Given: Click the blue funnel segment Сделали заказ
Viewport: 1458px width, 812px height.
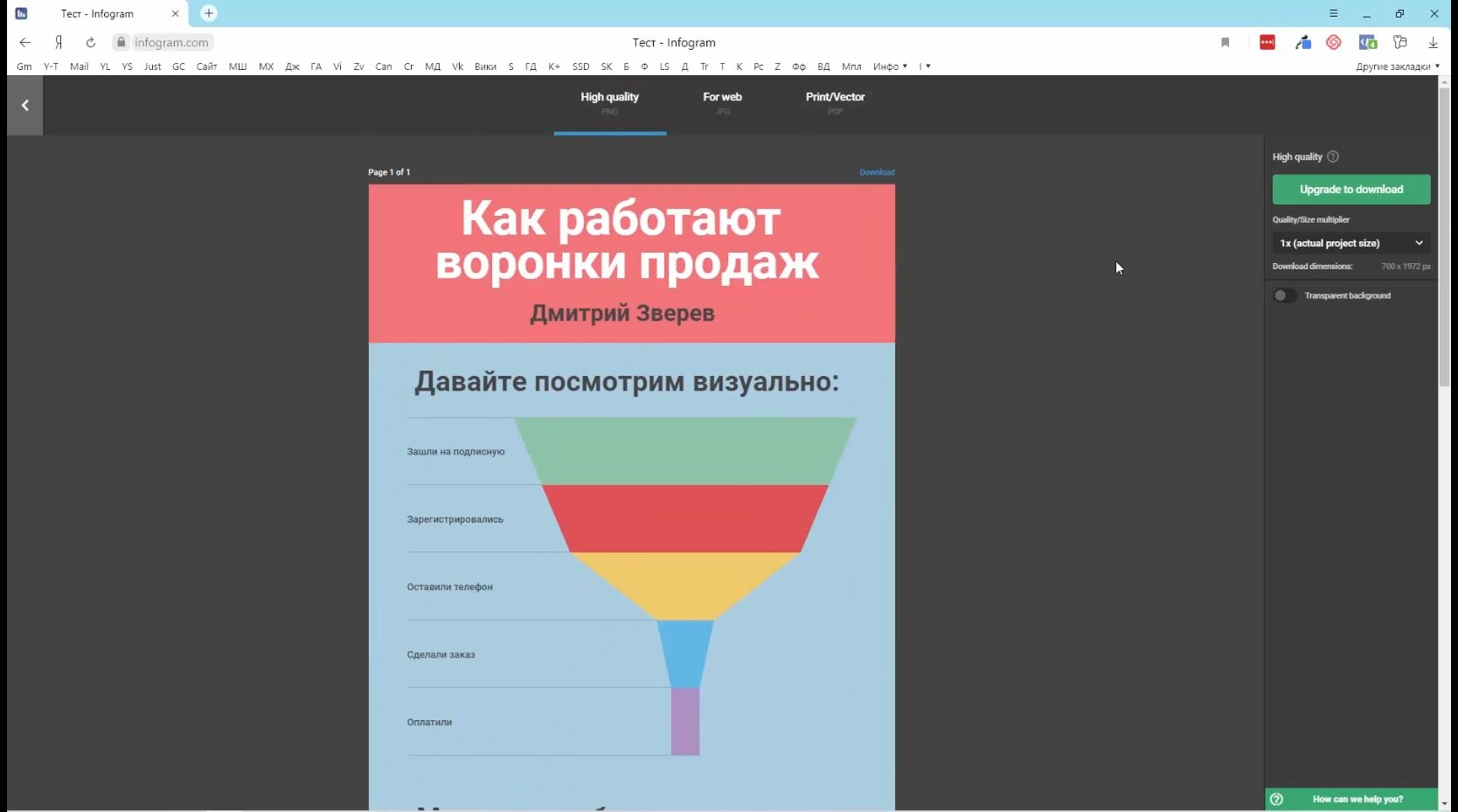Looking at the screenshot, I should point(685,654).
